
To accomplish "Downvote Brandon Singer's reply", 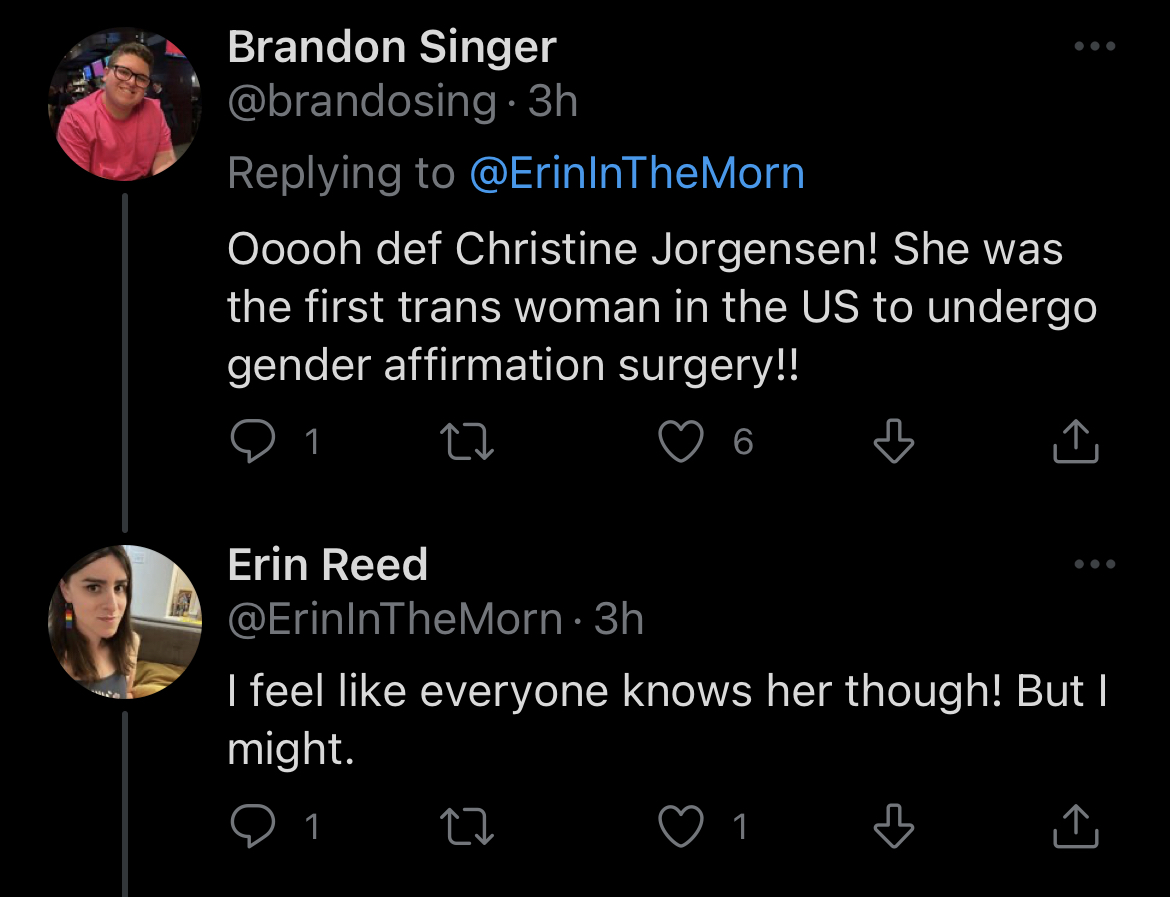I will pos(893,442).
